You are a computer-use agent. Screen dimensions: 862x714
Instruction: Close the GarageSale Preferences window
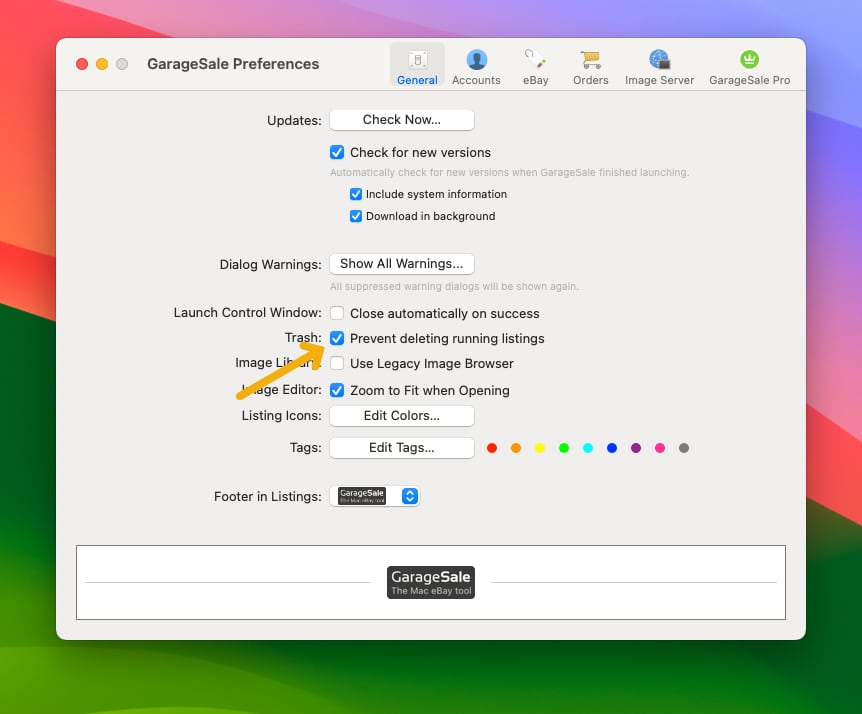82,64
